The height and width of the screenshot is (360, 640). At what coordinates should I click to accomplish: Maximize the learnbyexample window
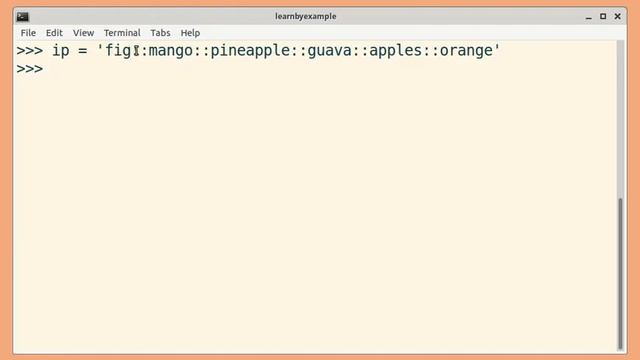603,16
